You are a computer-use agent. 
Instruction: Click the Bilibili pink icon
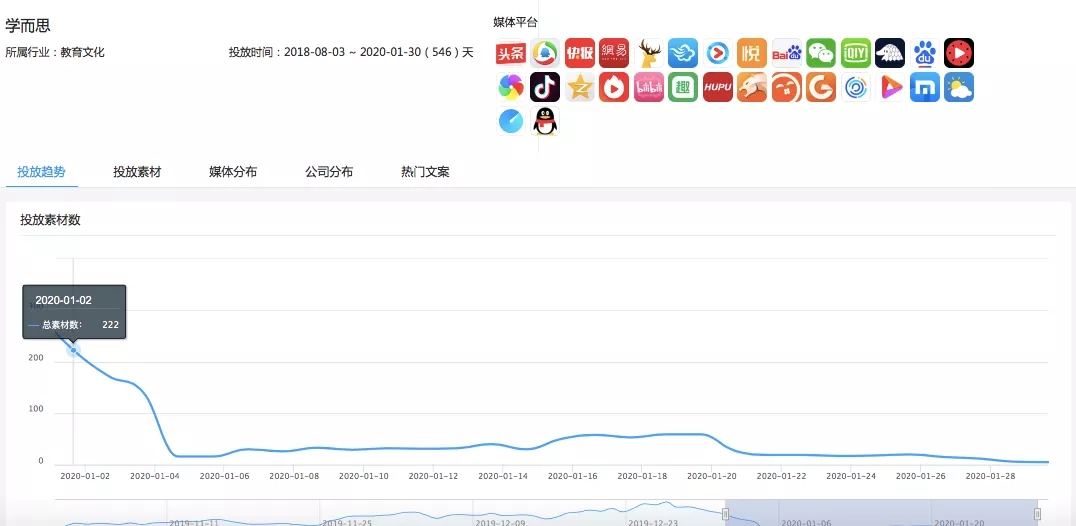click(x=649, y=87)
